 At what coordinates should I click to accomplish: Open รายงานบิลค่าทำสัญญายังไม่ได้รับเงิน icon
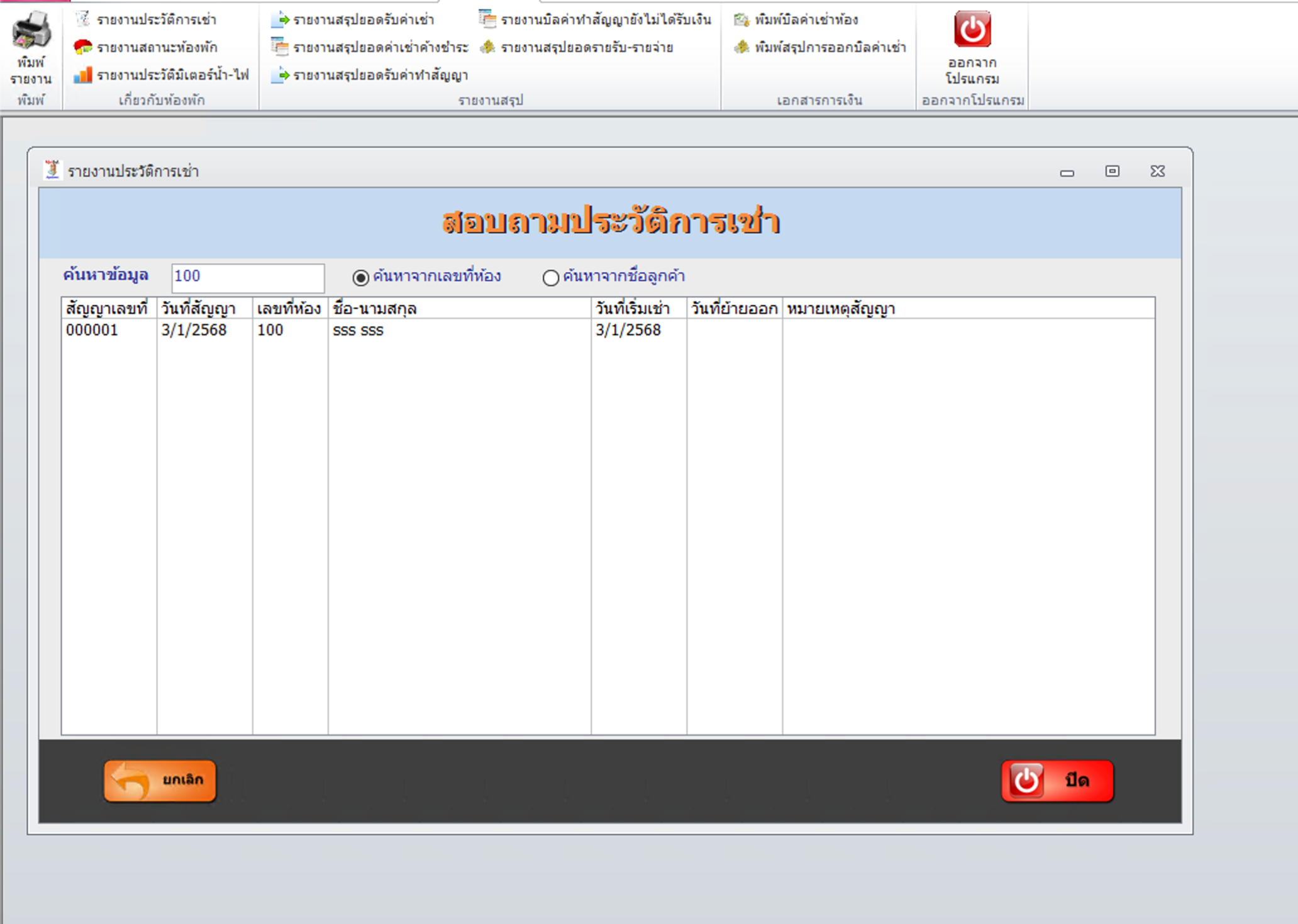click(x=487, y=19)
